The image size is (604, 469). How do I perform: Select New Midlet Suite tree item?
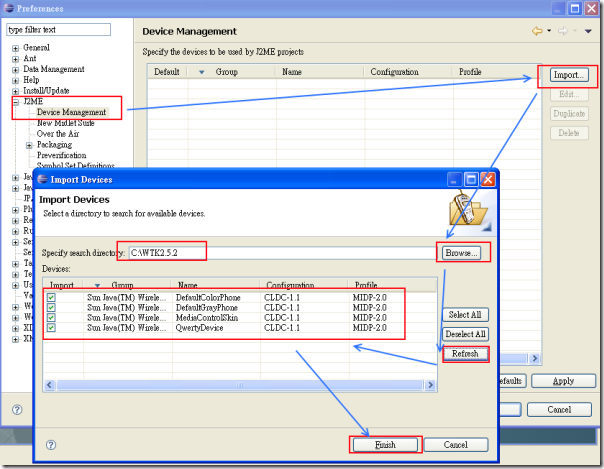[x=65, y=123]
